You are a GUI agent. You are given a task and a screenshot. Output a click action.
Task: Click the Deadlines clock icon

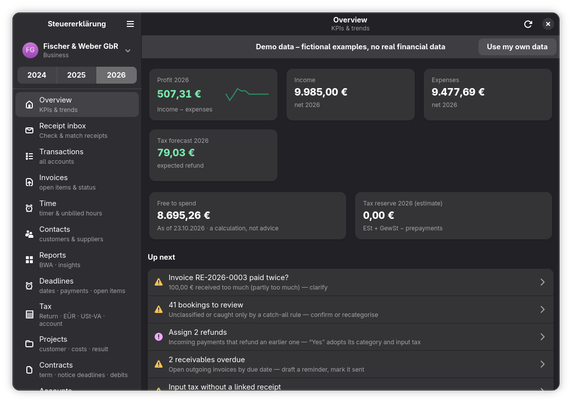29,286
